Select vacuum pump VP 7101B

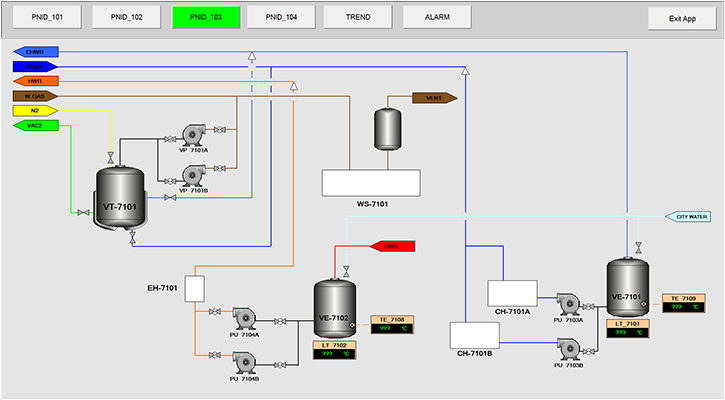(x=193, y=175)
